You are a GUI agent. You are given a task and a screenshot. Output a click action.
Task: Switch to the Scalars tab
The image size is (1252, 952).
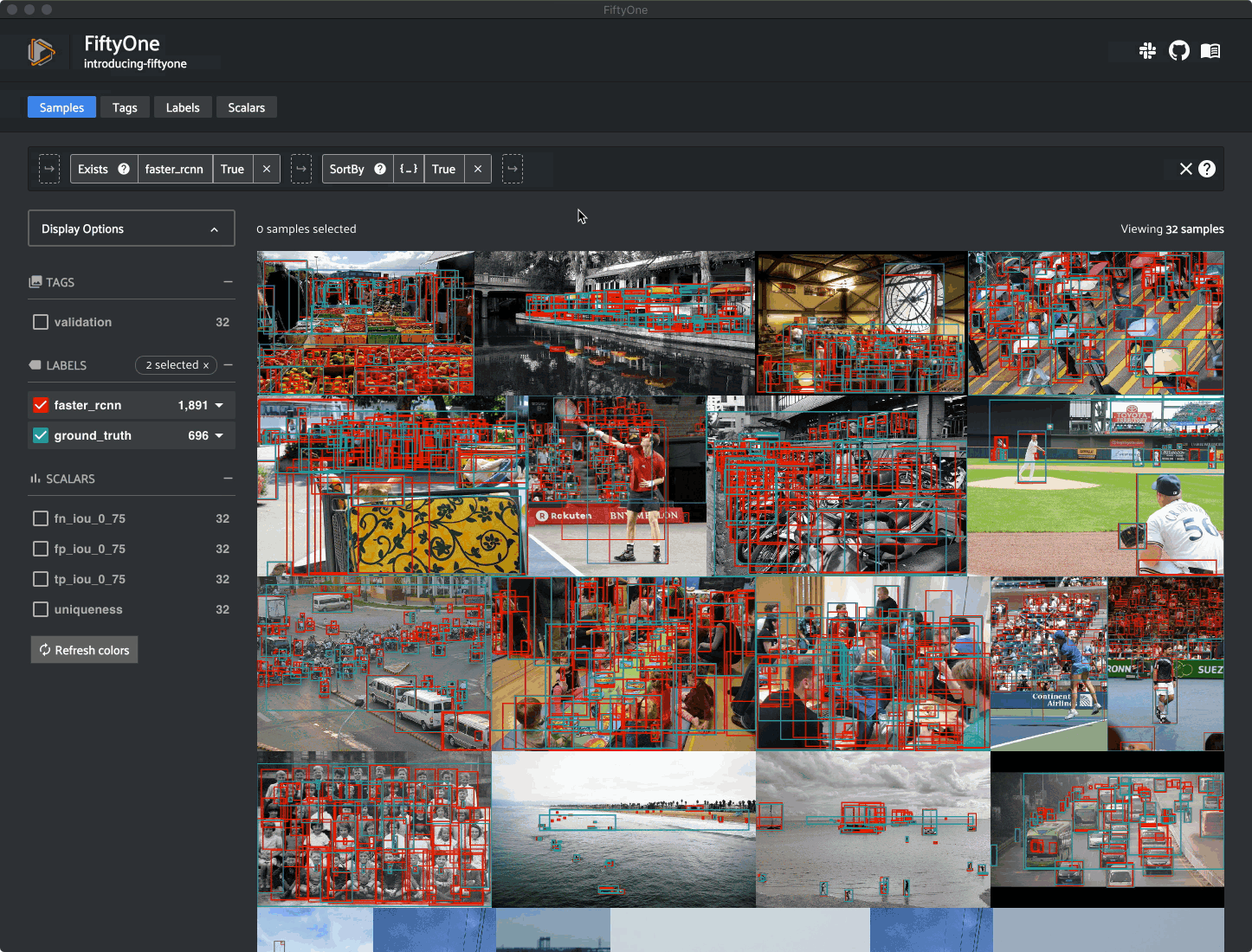pyautogui.click(x=247, y=107)
